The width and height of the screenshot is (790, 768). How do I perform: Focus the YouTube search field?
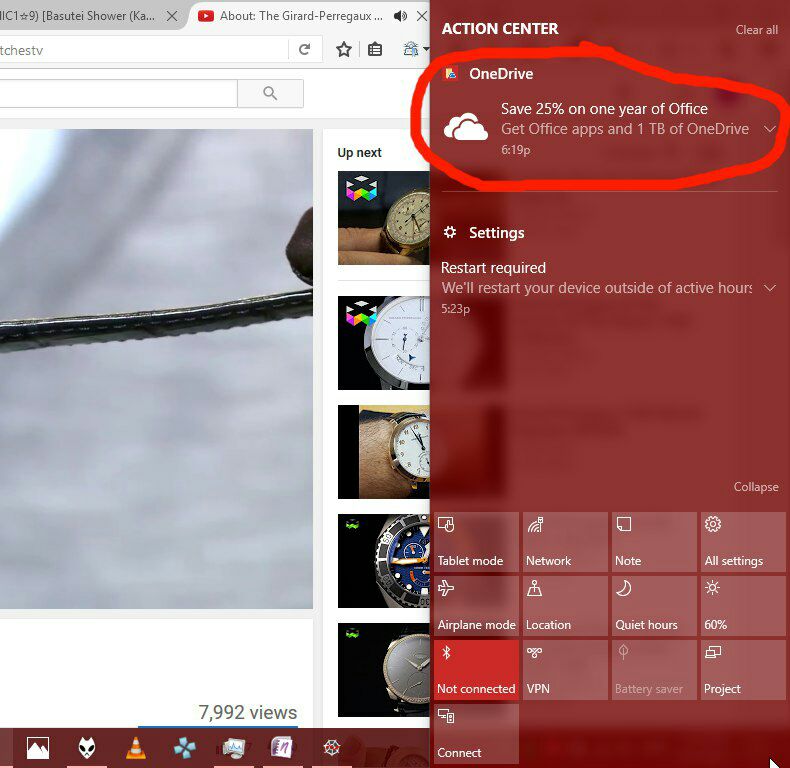118,93
